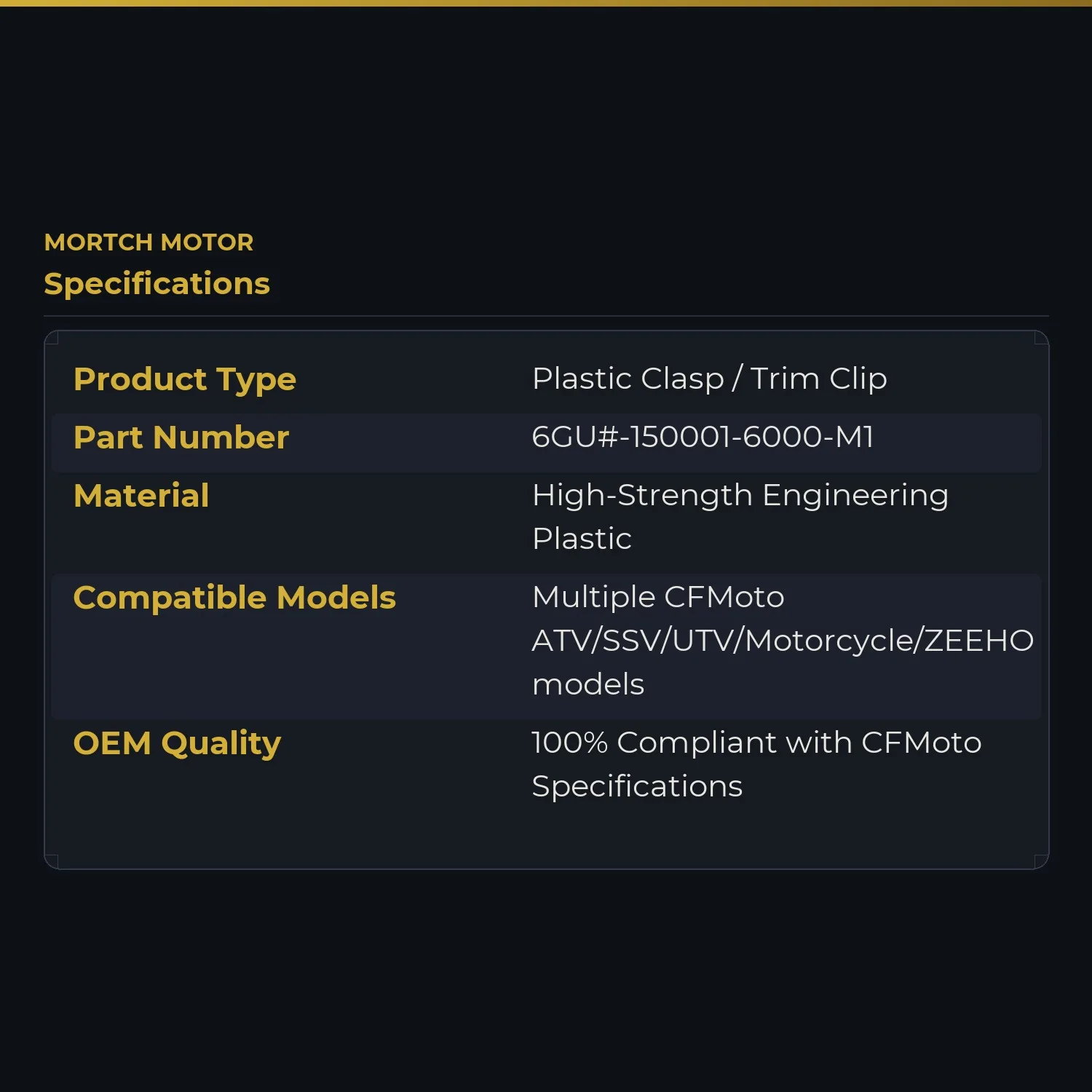Click the top-left corner bracket of table
The width and height of the screenshot is (1092, 1092).
click(52, 338)
